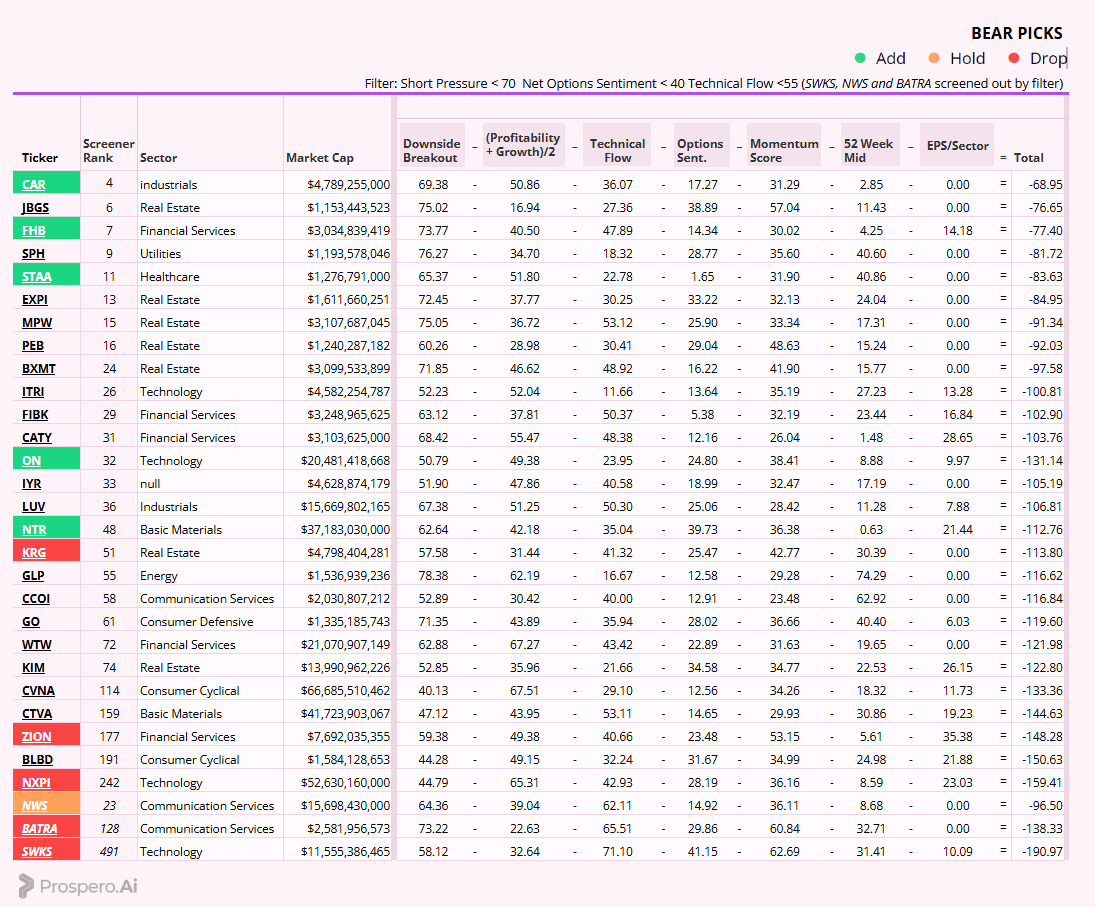Open the KIM ticker link
The image size is (1095, 907).
(33, 668)
